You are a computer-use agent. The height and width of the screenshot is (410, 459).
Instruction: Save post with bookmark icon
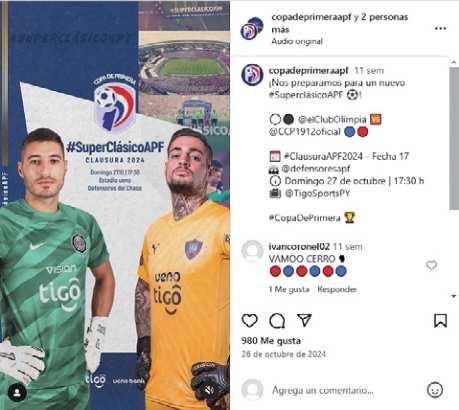point(440,321)
